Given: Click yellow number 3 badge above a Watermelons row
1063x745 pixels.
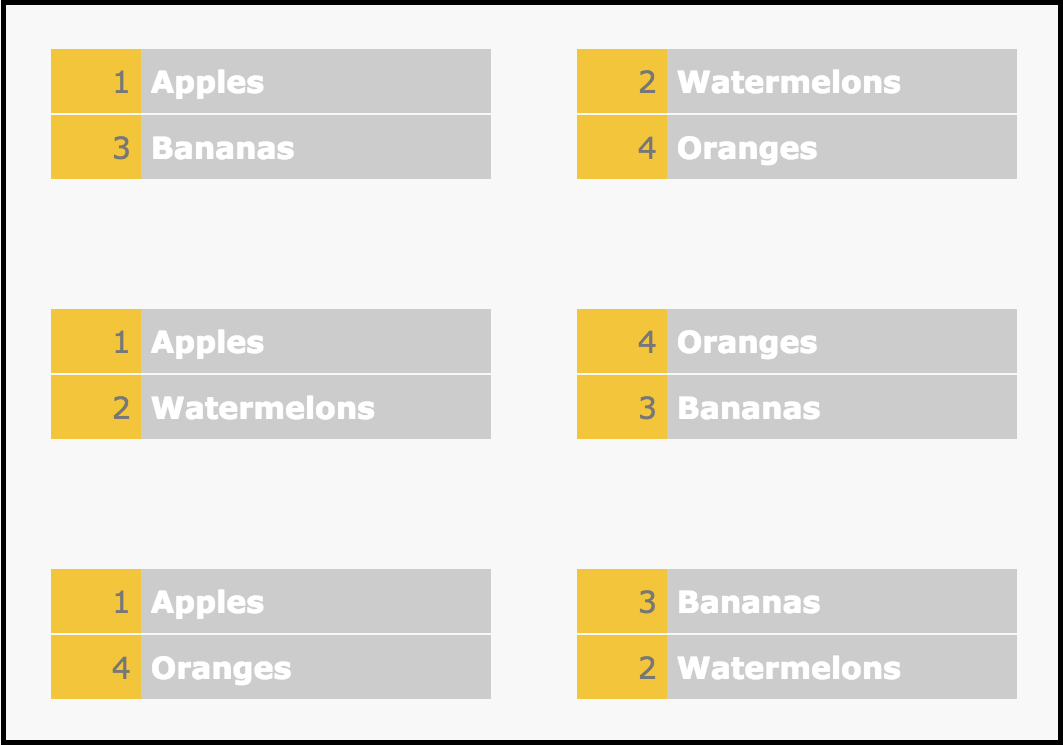Looking at the screenshot, I should click(622, 601).
